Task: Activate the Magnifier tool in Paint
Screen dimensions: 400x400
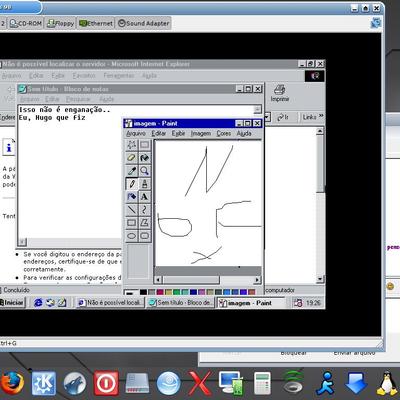Action: click(x=144, y=171)
